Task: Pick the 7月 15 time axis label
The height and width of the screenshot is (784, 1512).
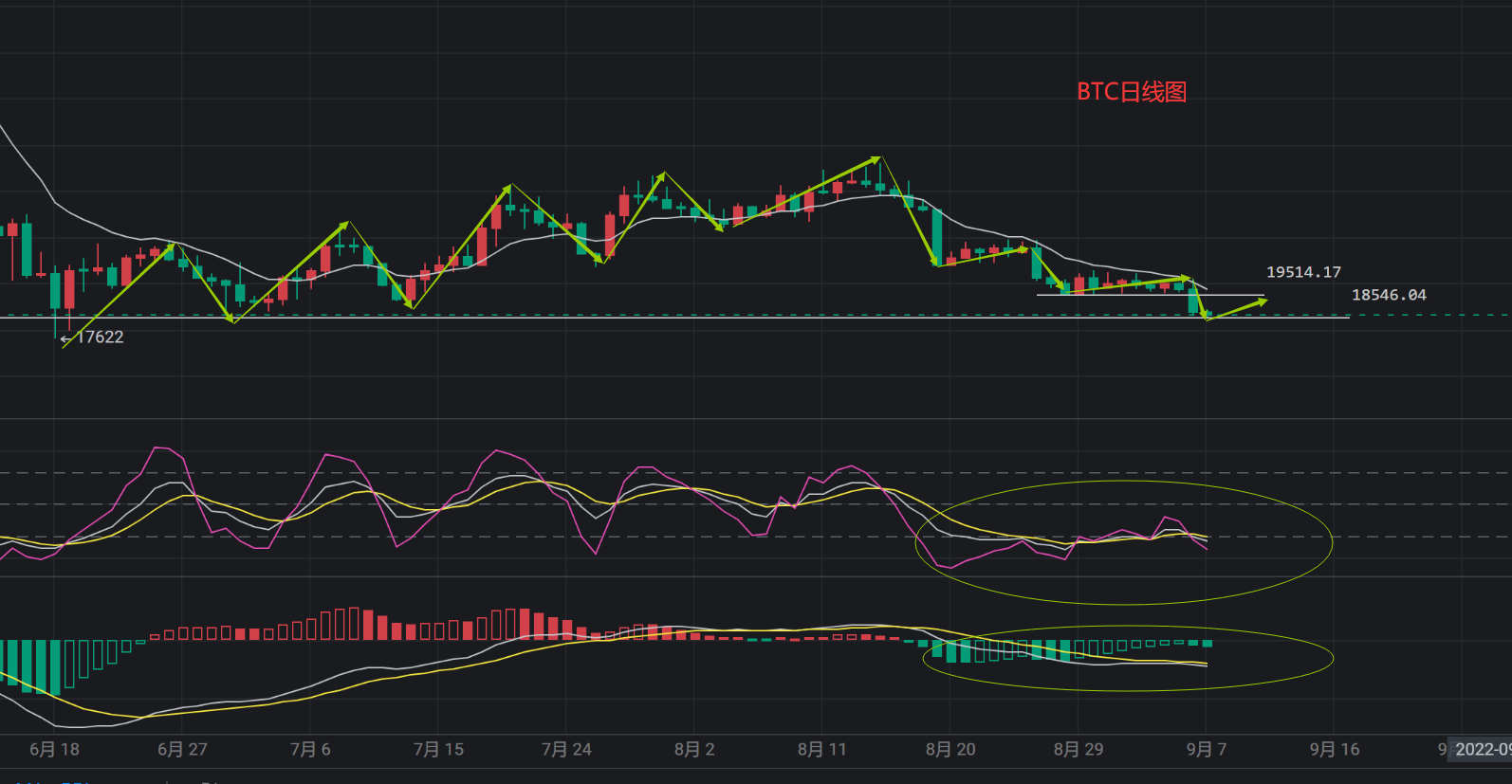Action: pos(438,749)
